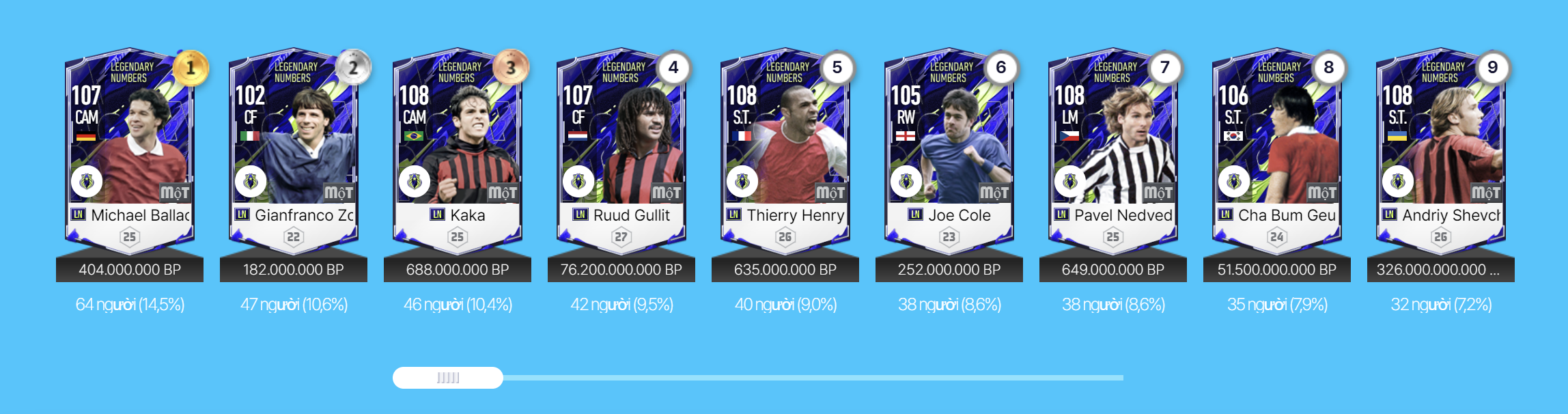1568x414 pixels.
Task: Click the LN badge beside Thierry Henry
Action: pos(734,215)
